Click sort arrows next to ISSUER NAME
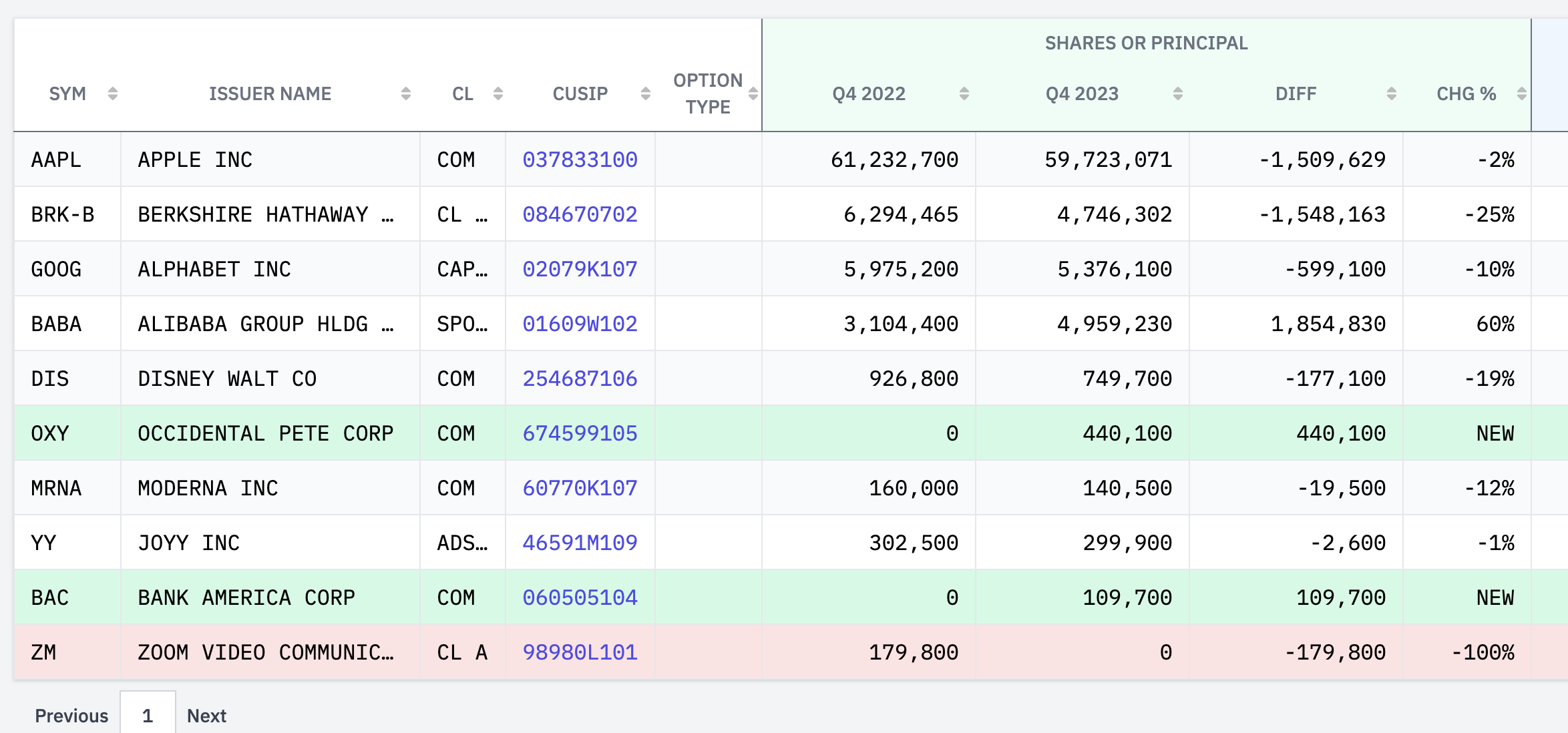1568x733 pixels. (x=405, y=93)
